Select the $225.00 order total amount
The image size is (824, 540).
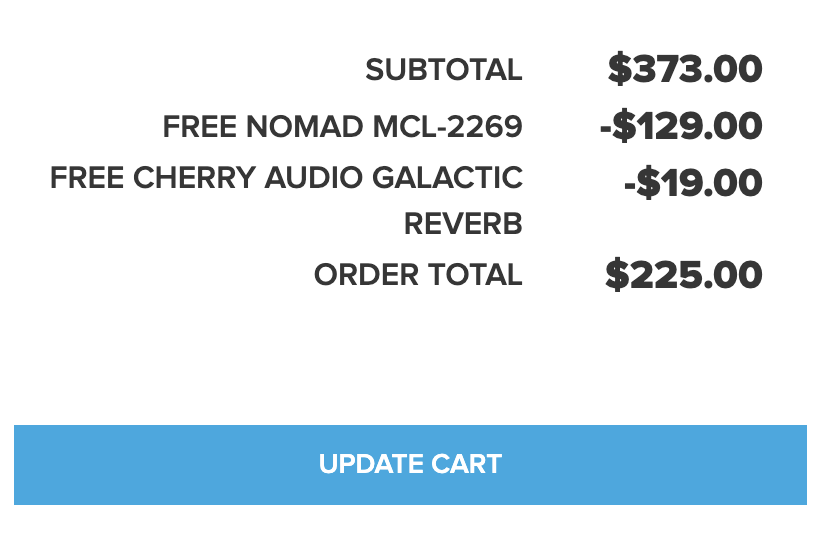[684, 275]
